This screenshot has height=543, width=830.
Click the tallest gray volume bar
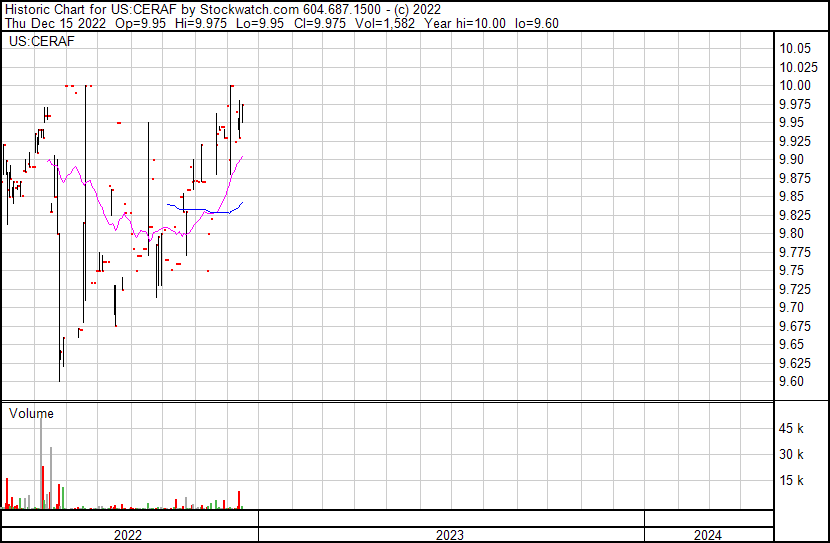tap(41, 460)
